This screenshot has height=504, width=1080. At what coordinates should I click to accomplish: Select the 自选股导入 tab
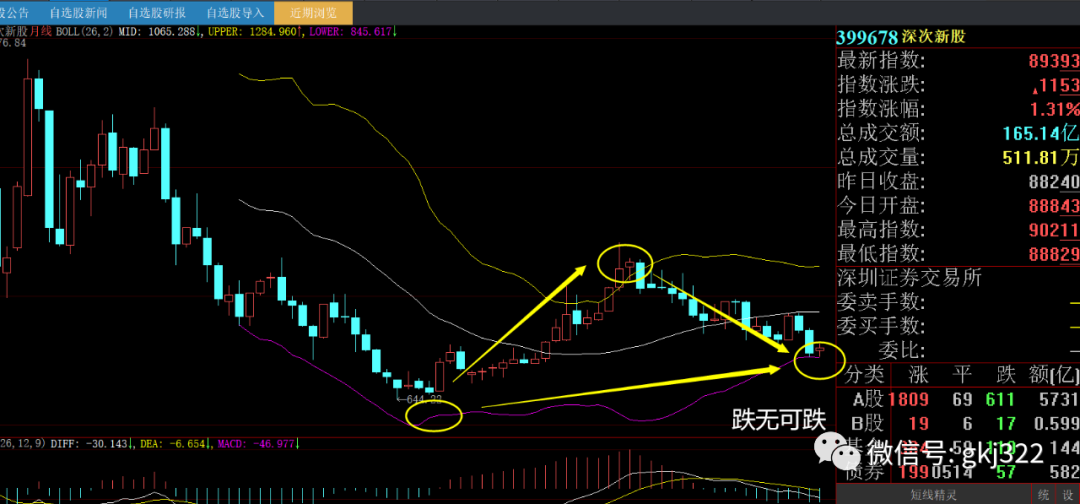point(235,12)
